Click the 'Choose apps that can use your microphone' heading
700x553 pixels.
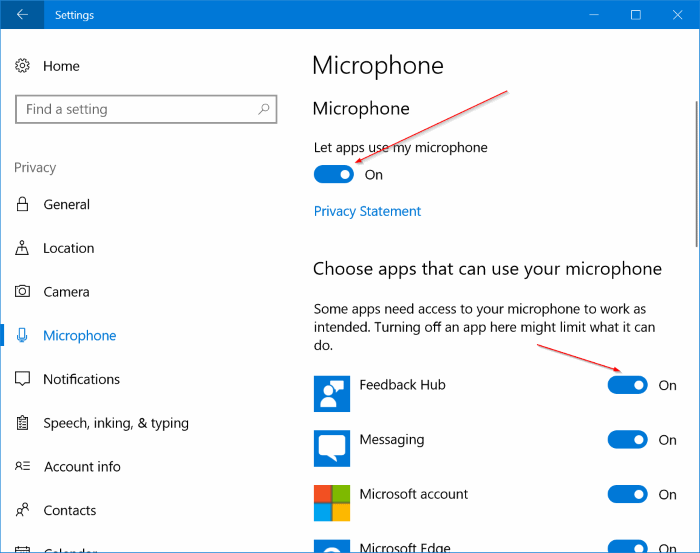click(487, 269)
